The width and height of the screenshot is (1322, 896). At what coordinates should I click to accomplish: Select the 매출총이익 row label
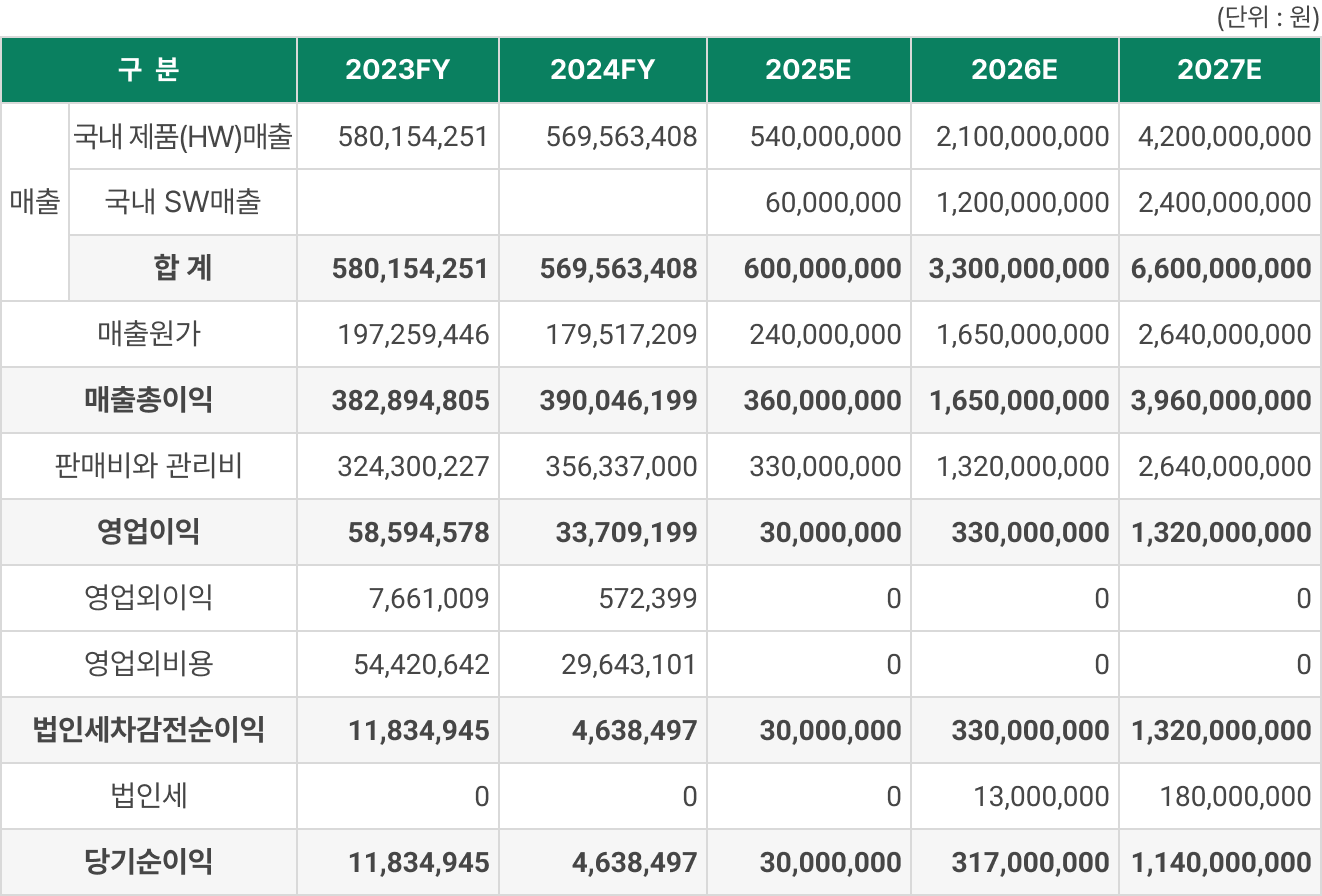point(149,400)
